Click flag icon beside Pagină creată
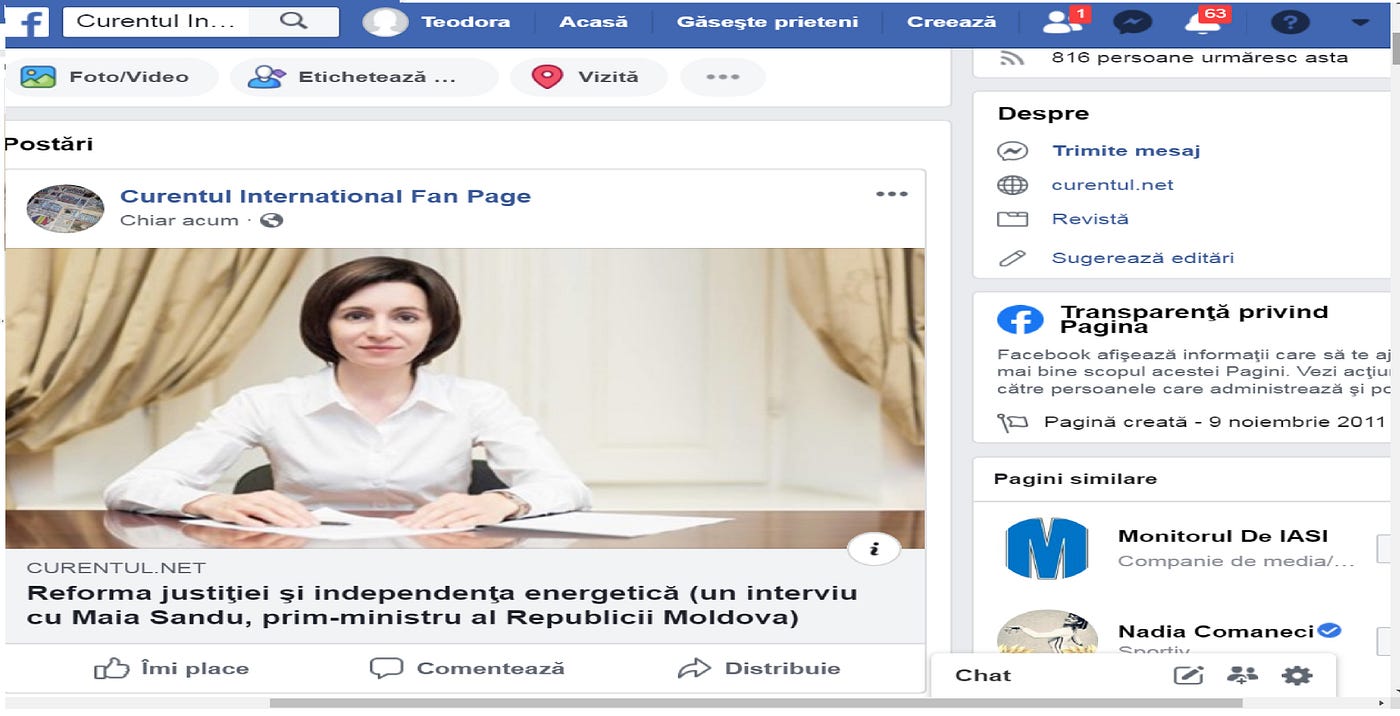This screenshot has width=1400, height=716. point(1013,423)
